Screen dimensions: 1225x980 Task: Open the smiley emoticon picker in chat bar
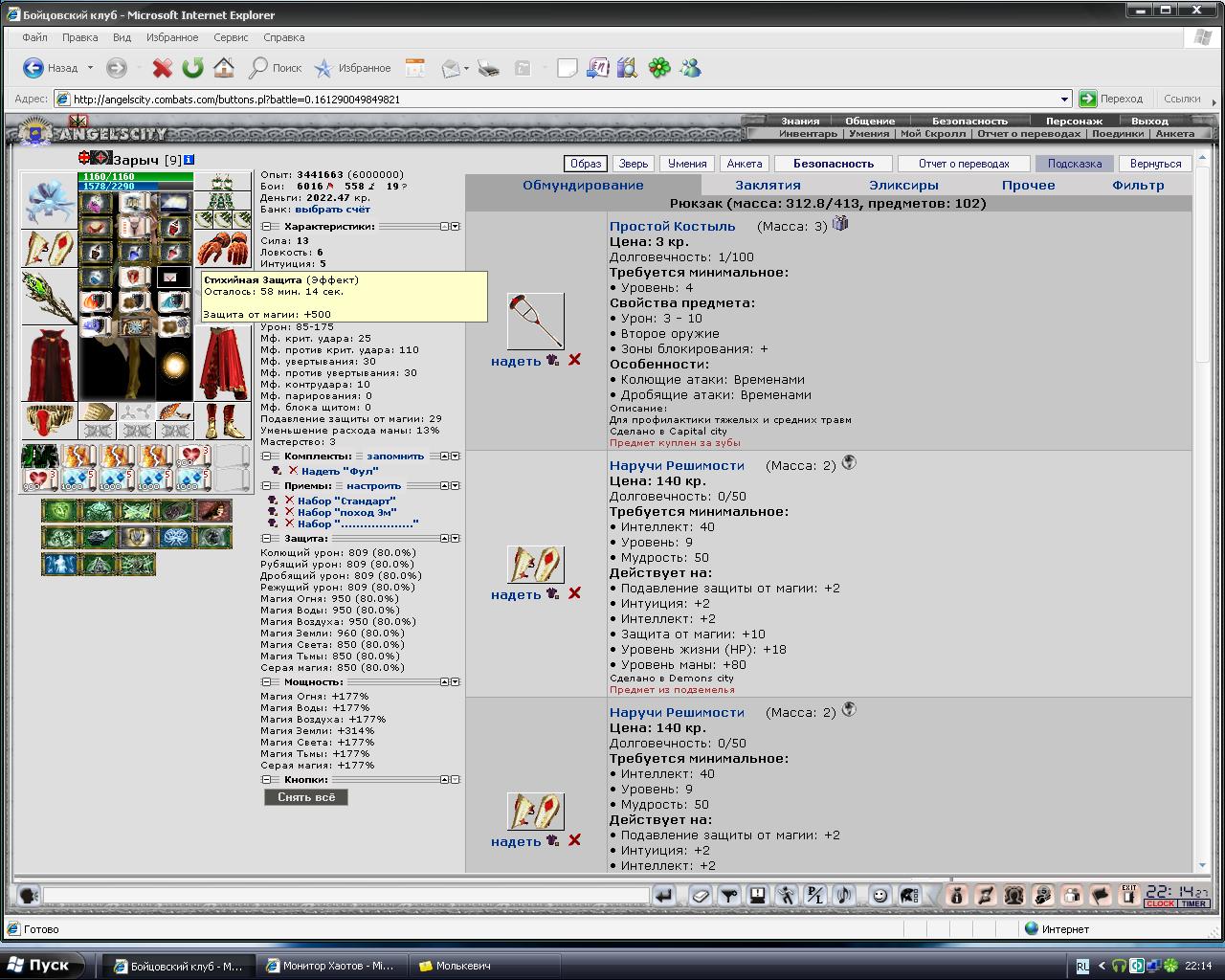tap(880, 895)
